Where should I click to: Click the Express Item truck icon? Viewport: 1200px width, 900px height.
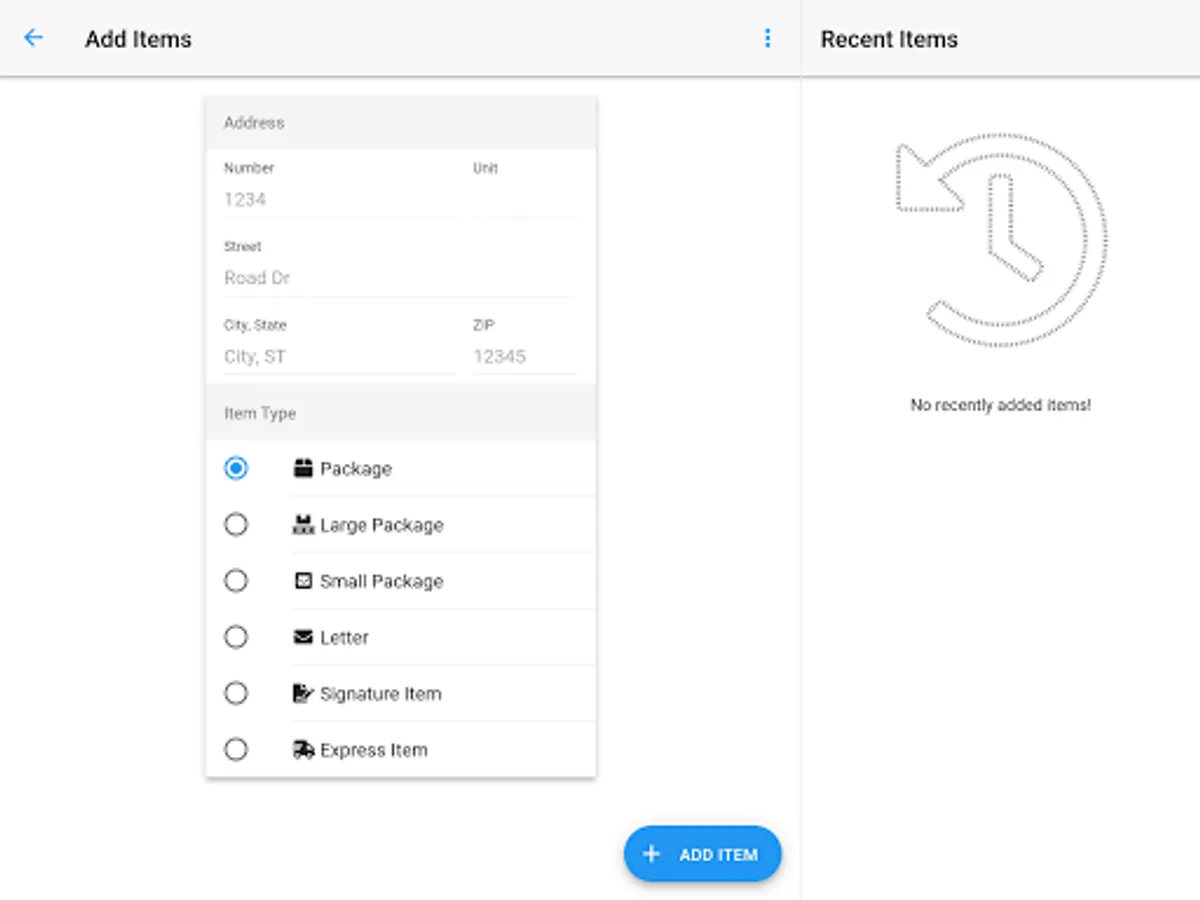coord(303,749)
